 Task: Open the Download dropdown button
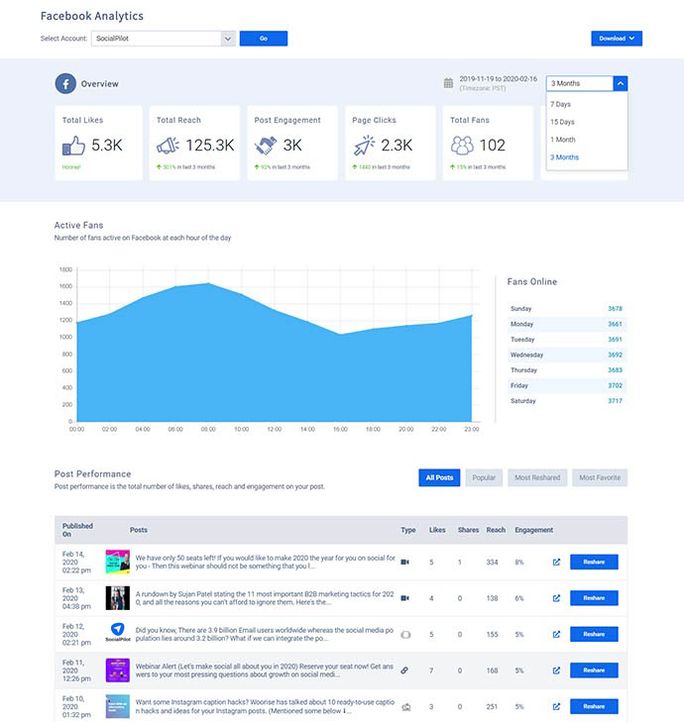pyautogui.click(x=616, y=39)
